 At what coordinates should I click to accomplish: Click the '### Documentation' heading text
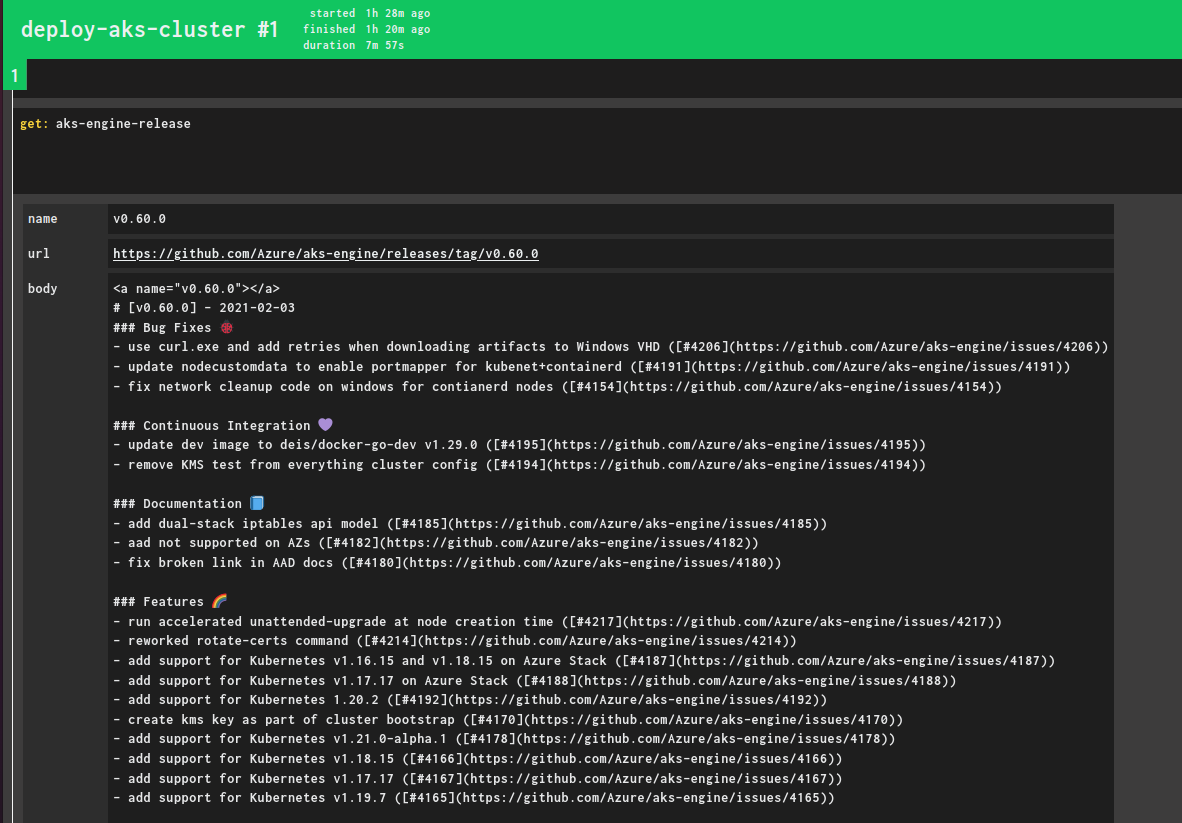177,503
